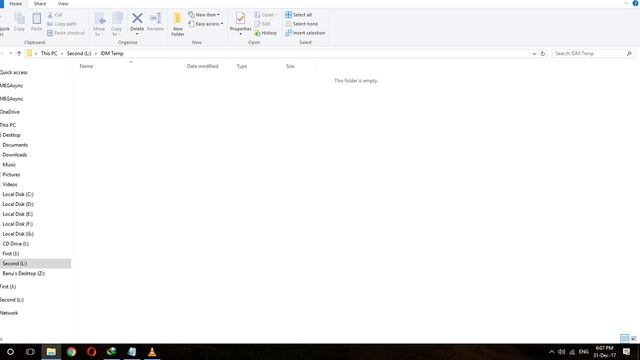The image size is (640, 360).
Task: Open Local Disk (E:) in navigation pane
Action: tap(18, 214)
